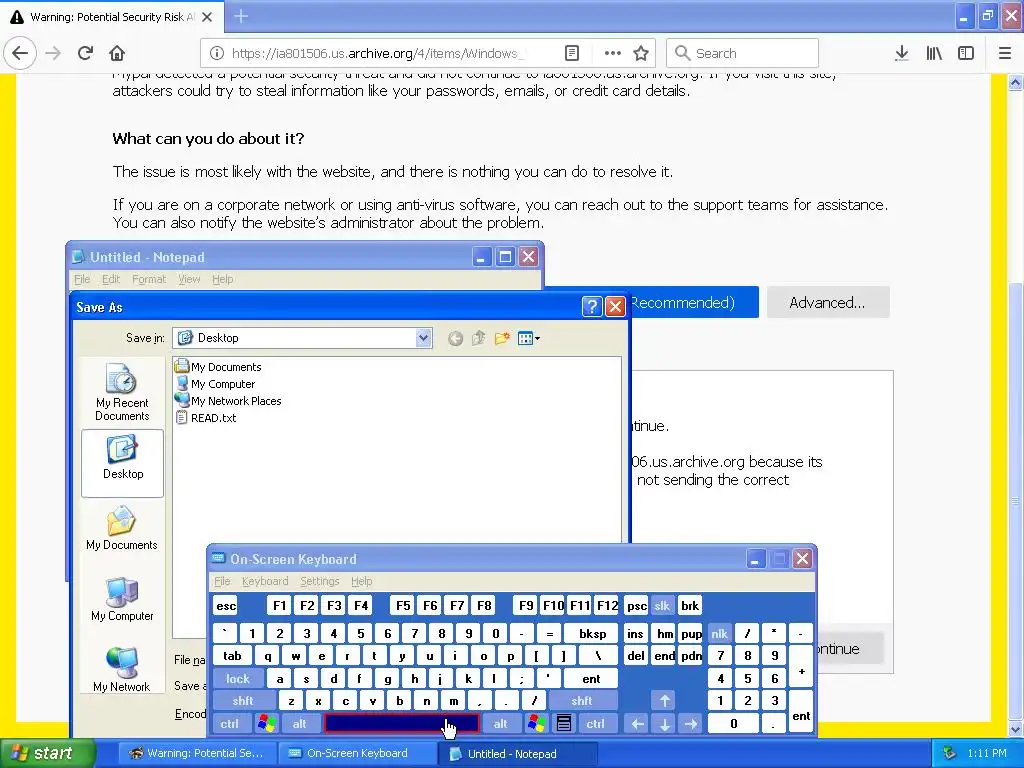
Task: Select My Documents in places bar
Action: [x=122, y=528]
